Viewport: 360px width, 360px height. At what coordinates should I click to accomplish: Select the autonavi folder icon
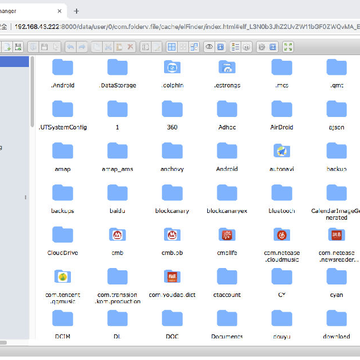(282, 151)
